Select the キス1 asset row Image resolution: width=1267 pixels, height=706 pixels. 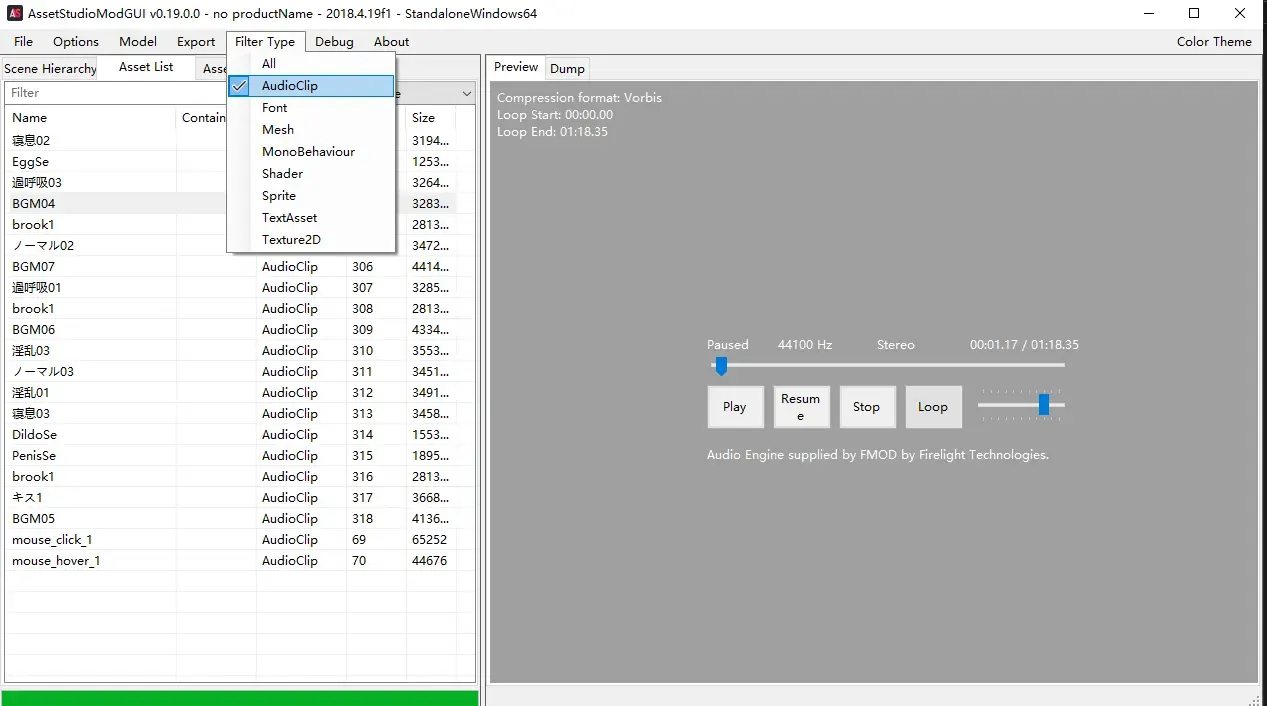point(239,497)
